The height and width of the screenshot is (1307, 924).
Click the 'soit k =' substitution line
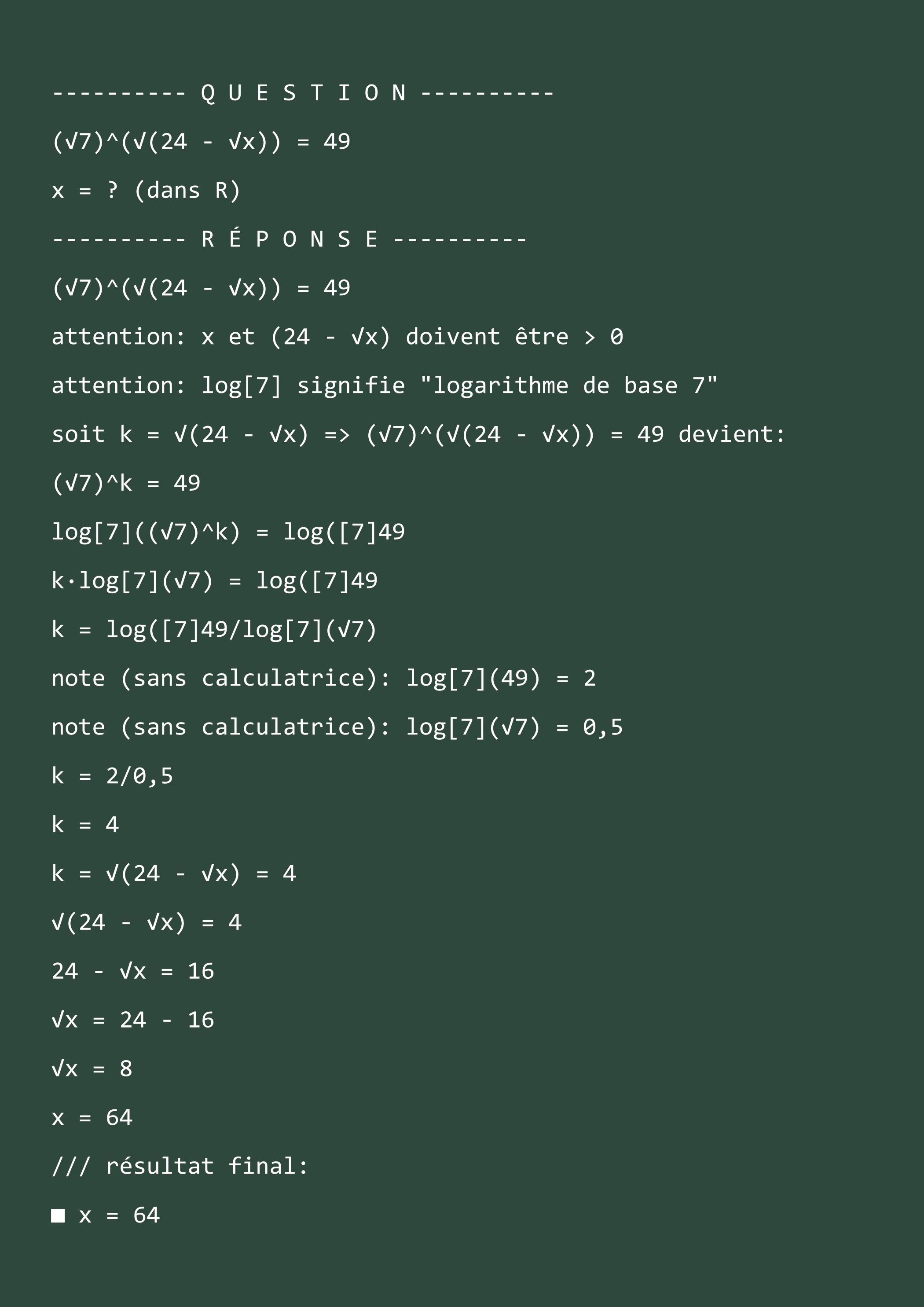418,434
